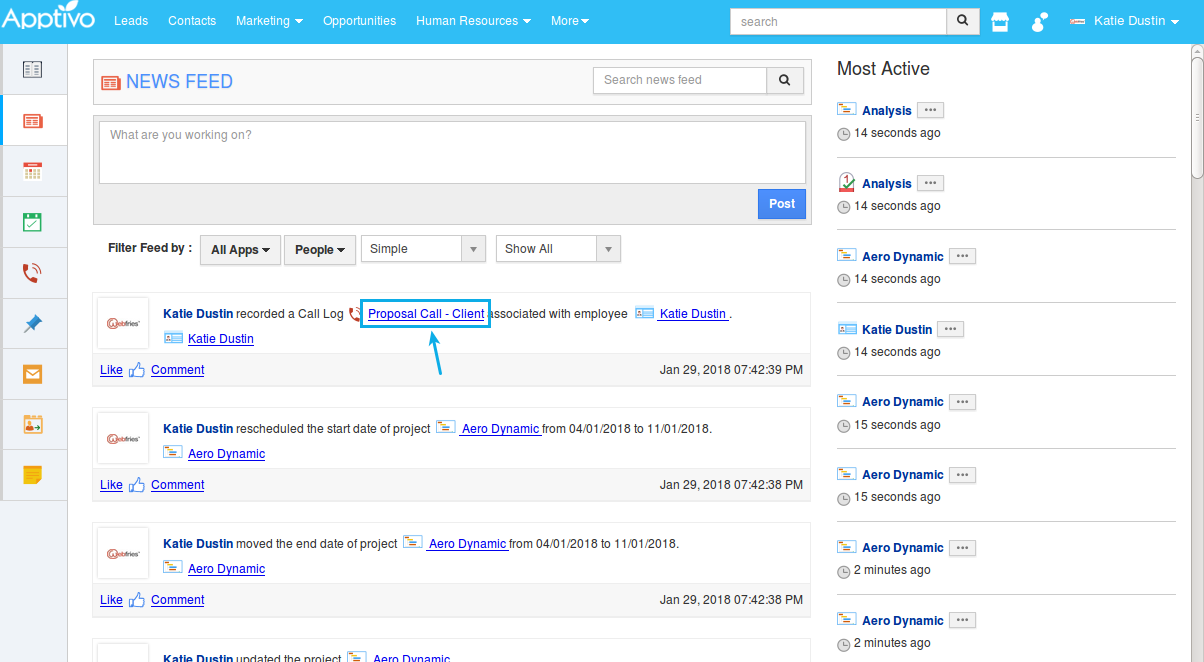Viewport: 1204px width, 662px height.
Task: Open the Proposal Call - Client link
Action: (426, 314)
